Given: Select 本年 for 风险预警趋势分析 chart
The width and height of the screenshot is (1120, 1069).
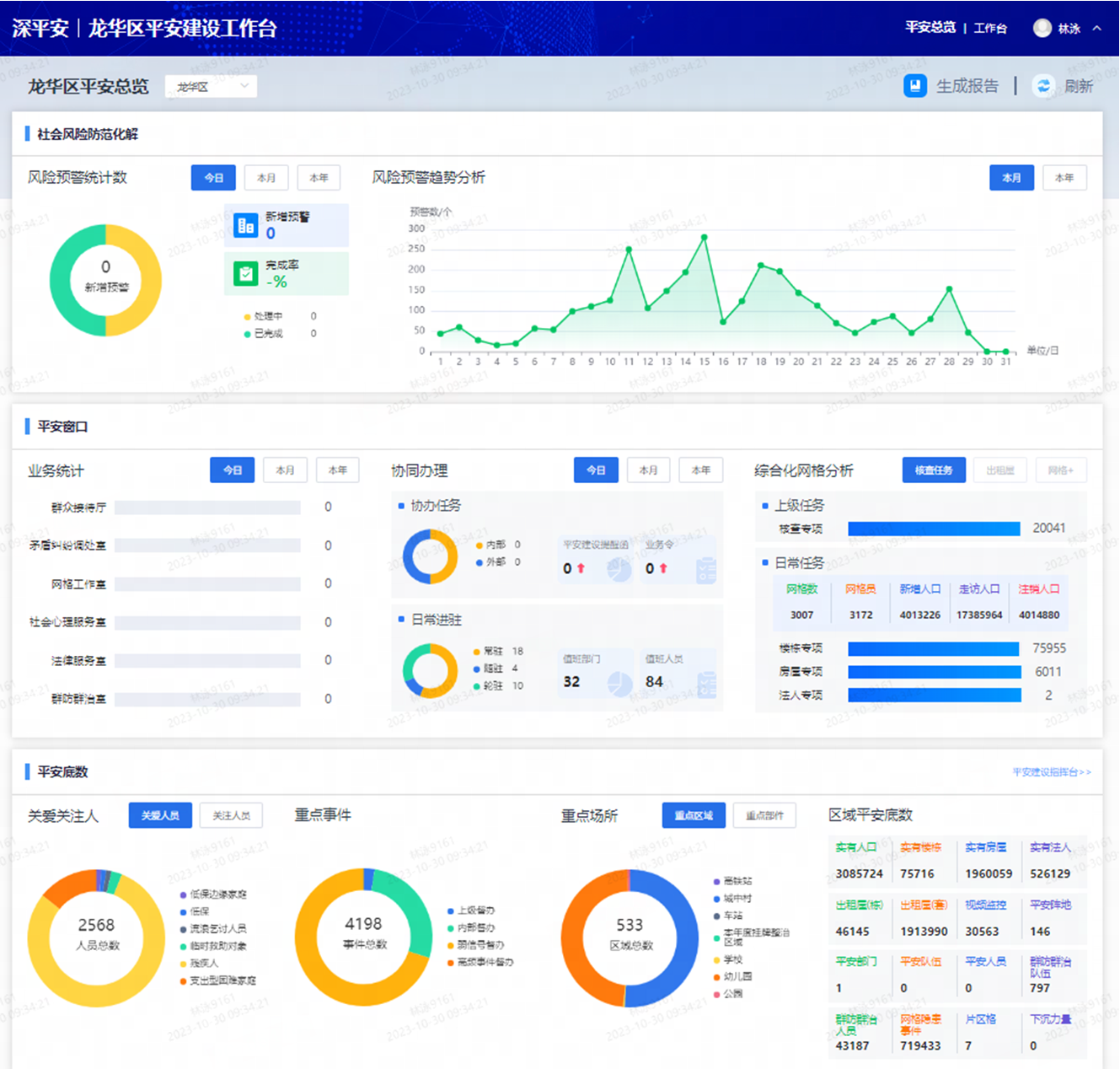Looking at the screenshot, I should [x=1064, y=178].
